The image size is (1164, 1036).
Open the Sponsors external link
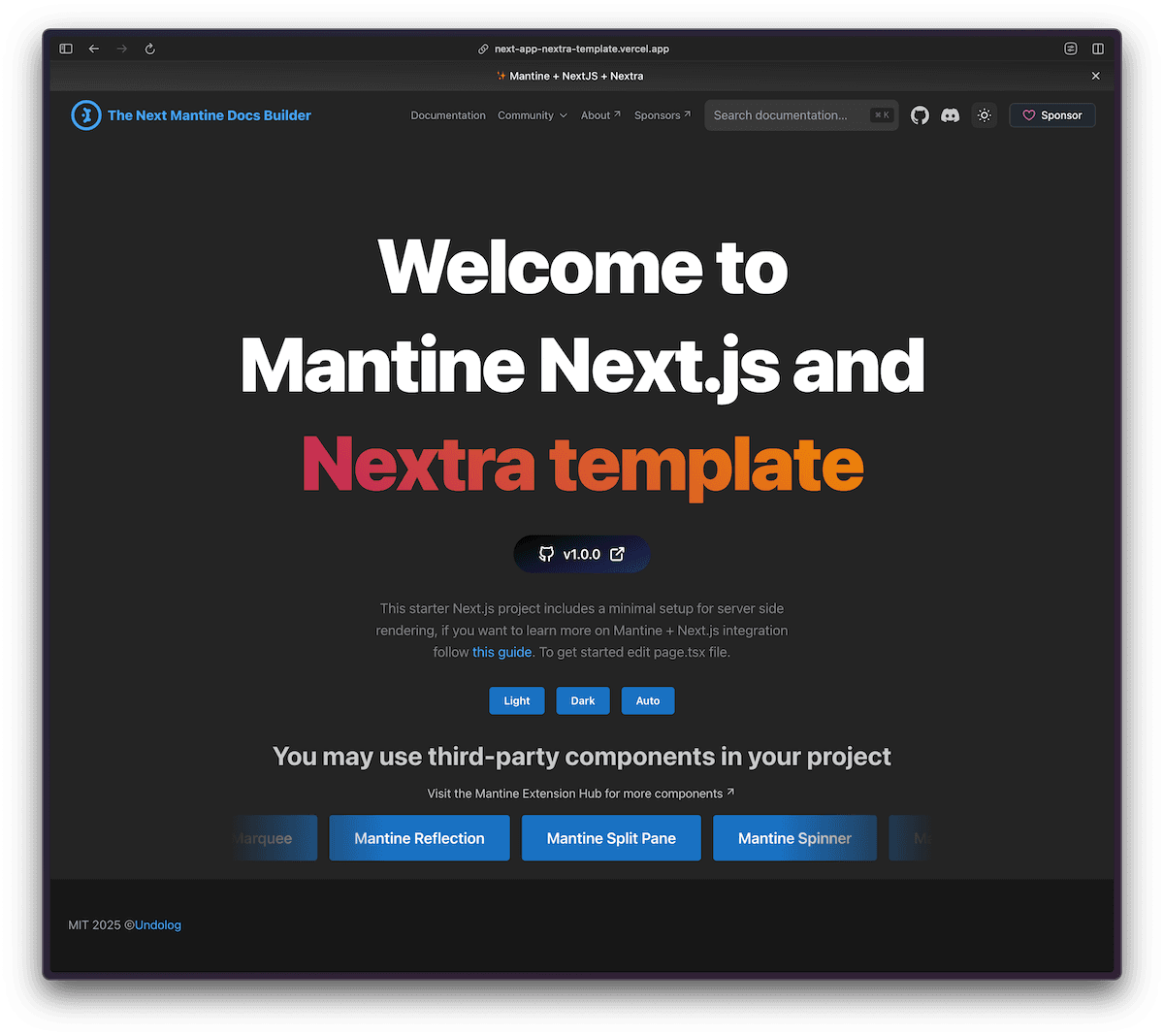662,114
